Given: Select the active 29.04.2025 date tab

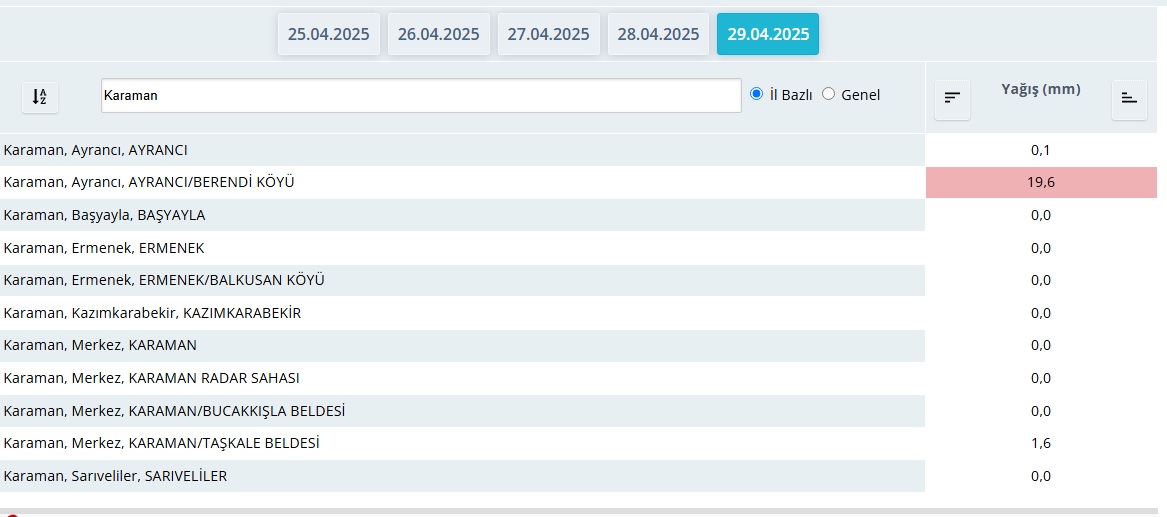Looking at the screenshot, I should coord(768,34).
